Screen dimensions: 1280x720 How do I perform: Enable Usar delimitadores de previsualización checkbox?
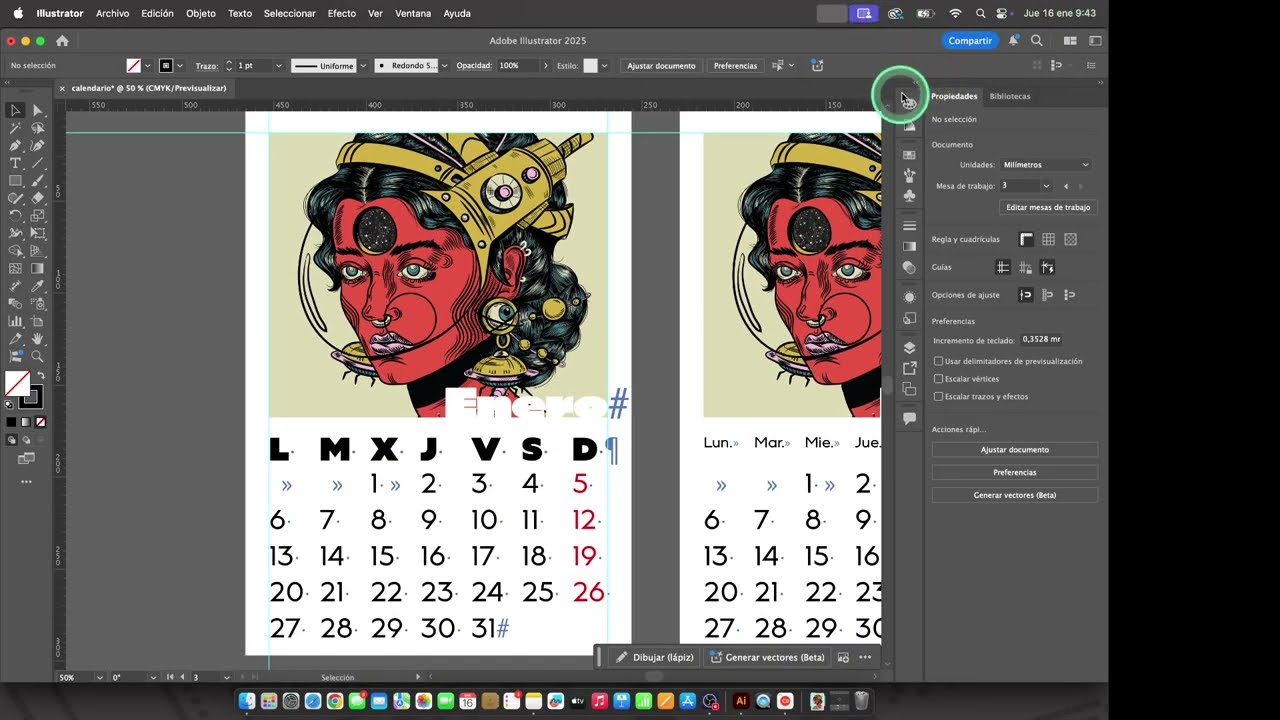click(x=938, y=361)
